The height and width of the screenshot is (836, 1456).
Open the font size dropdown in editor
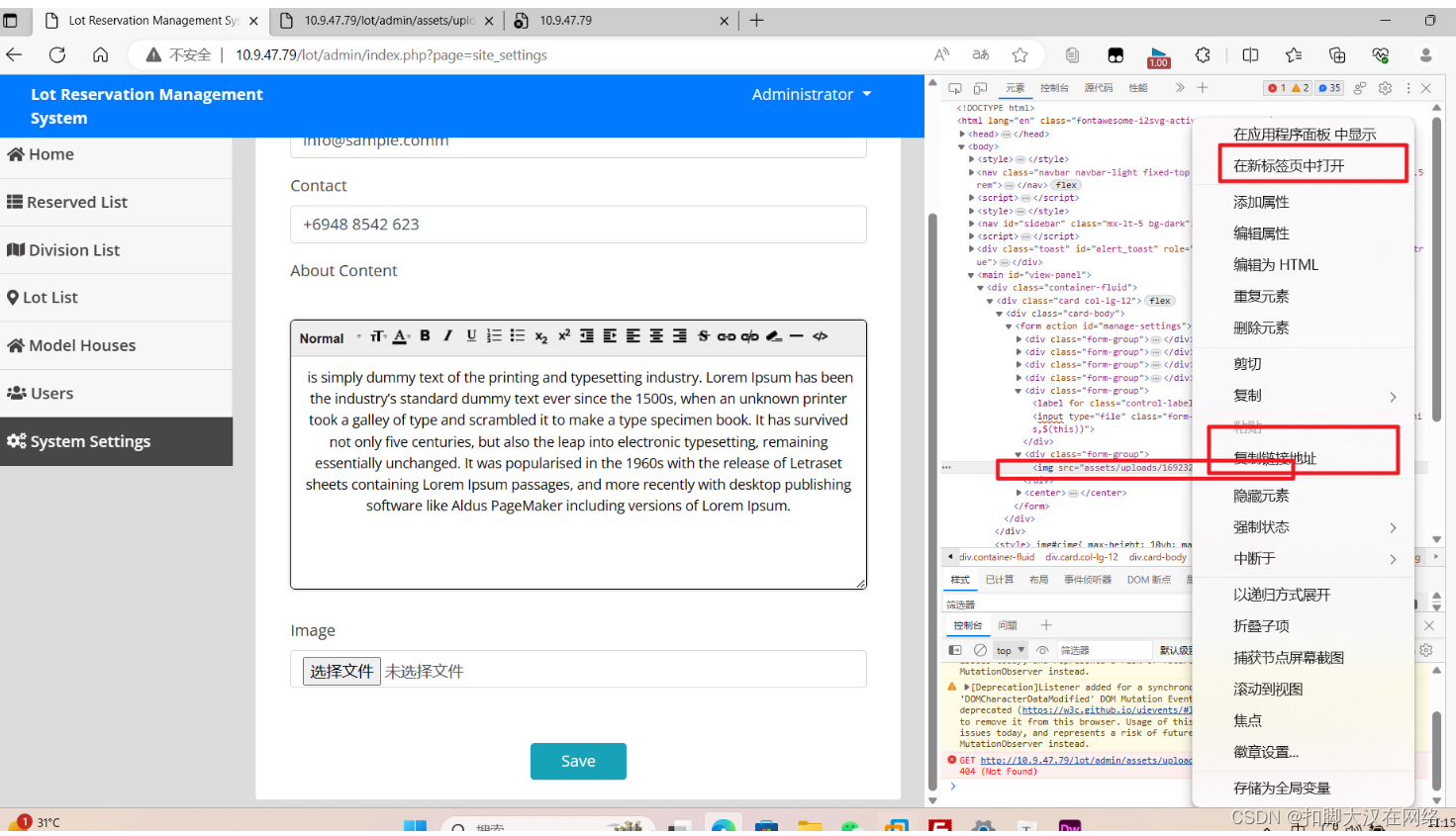(x=378, y=336)
